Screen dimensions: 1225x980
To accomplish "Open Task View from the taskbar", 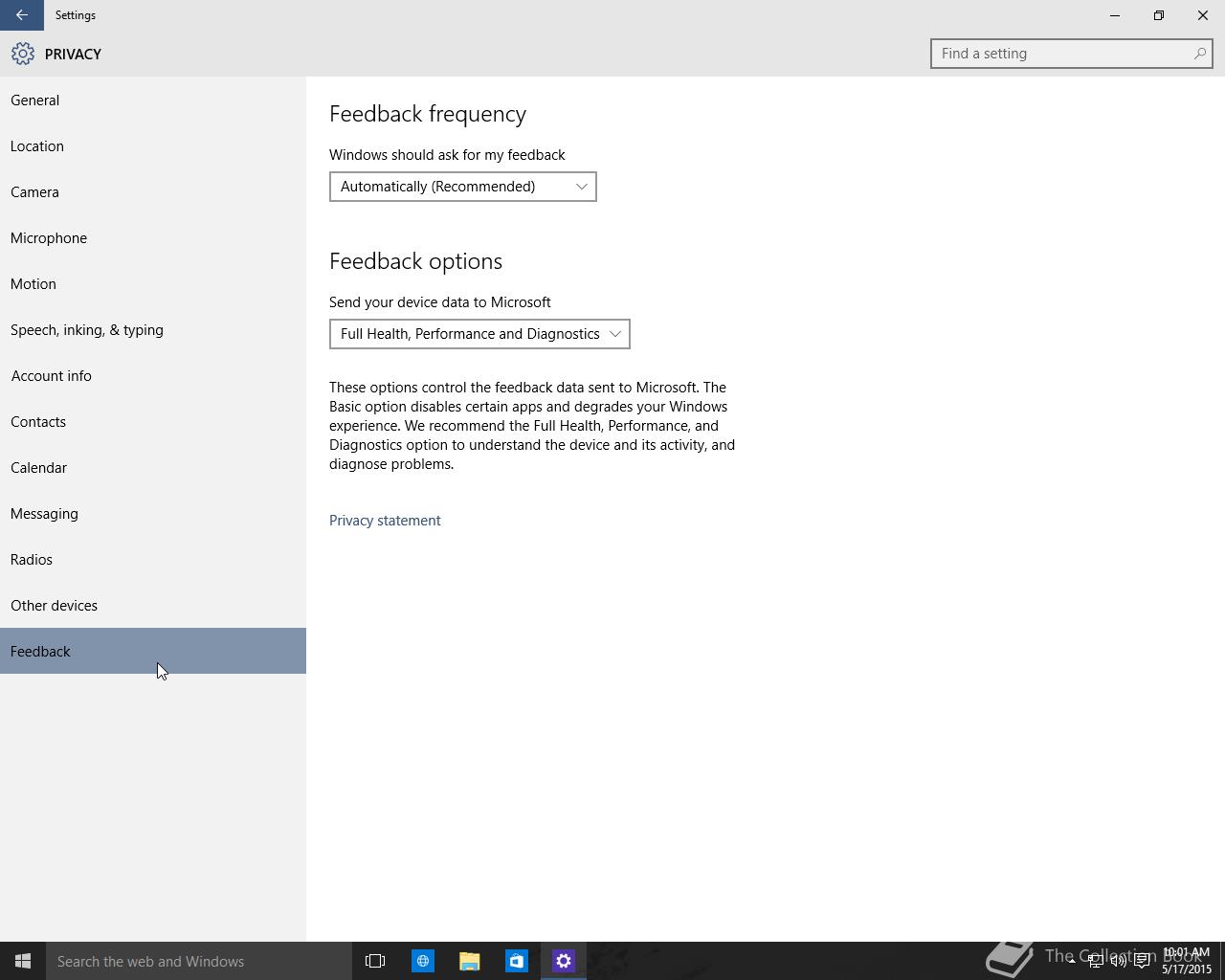I will (375, 961).
